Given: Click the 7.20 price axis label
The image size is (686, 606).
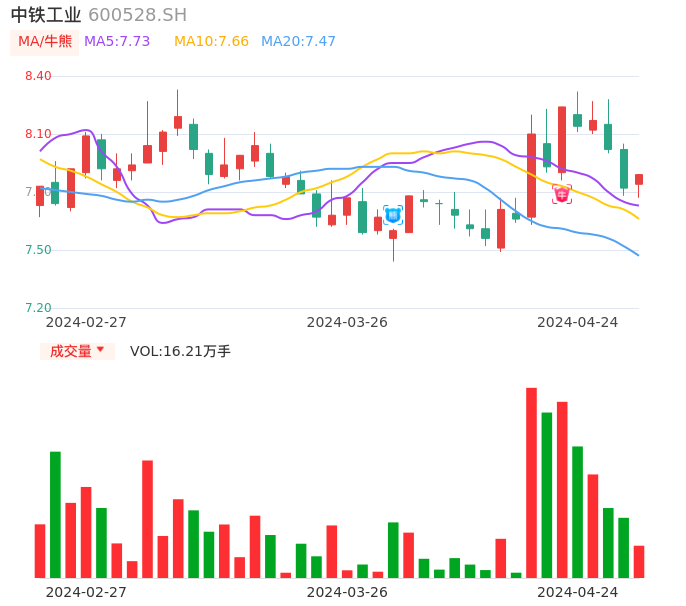Looking at the screenshot, I should (38, 308).
